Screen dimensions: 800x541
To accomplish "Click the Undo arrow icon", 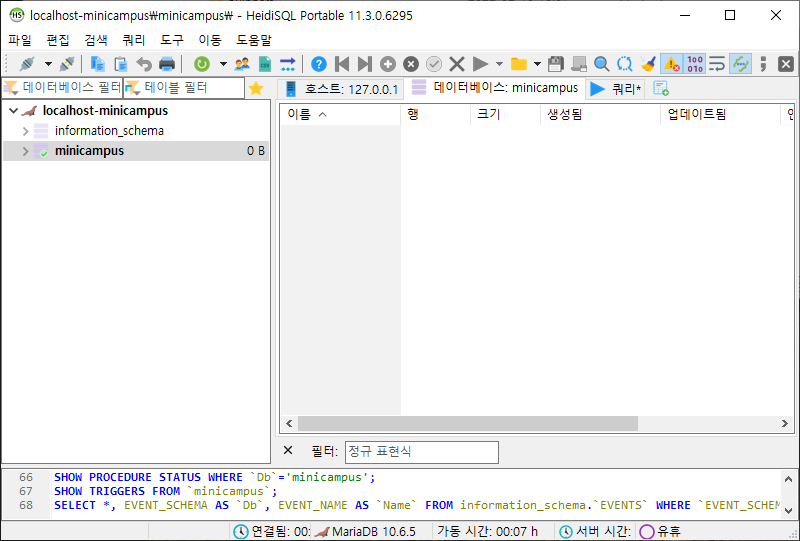I will coord(144,64).
